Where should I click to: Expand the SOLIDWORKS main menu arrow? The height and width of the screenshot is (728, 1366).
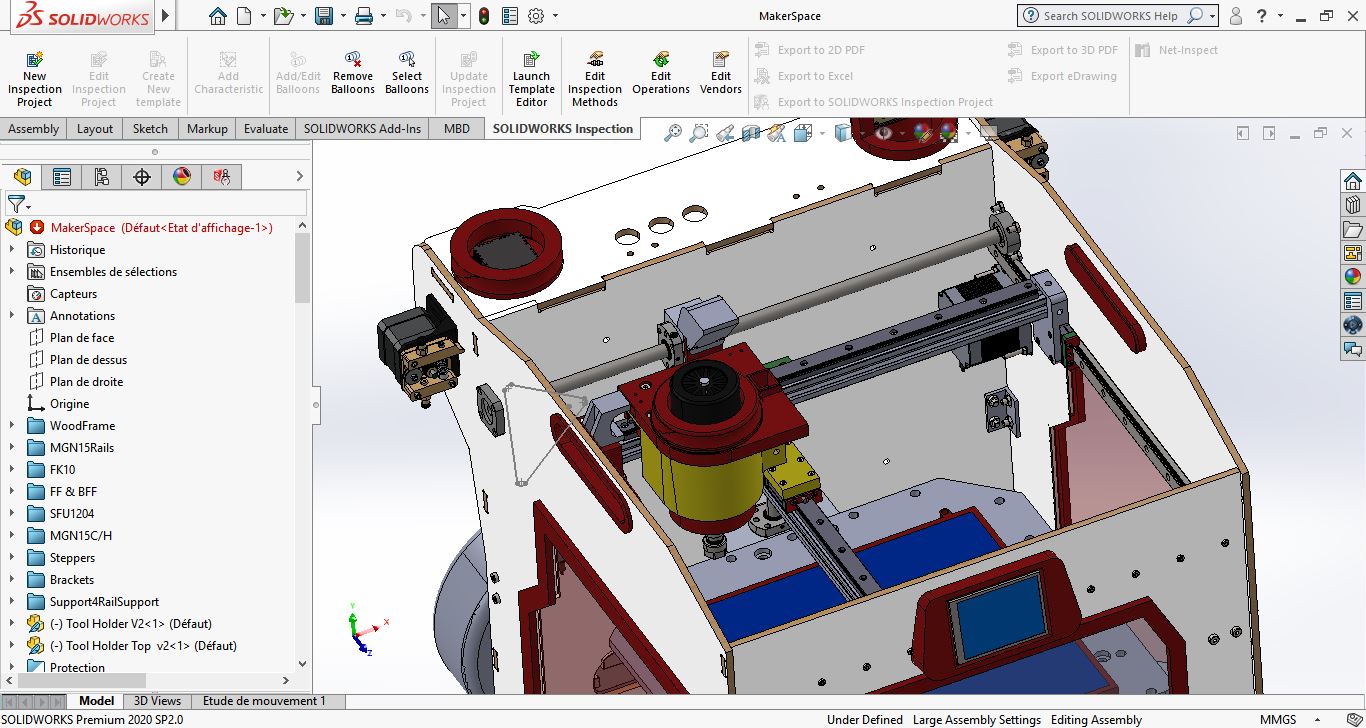coord(166,16)
